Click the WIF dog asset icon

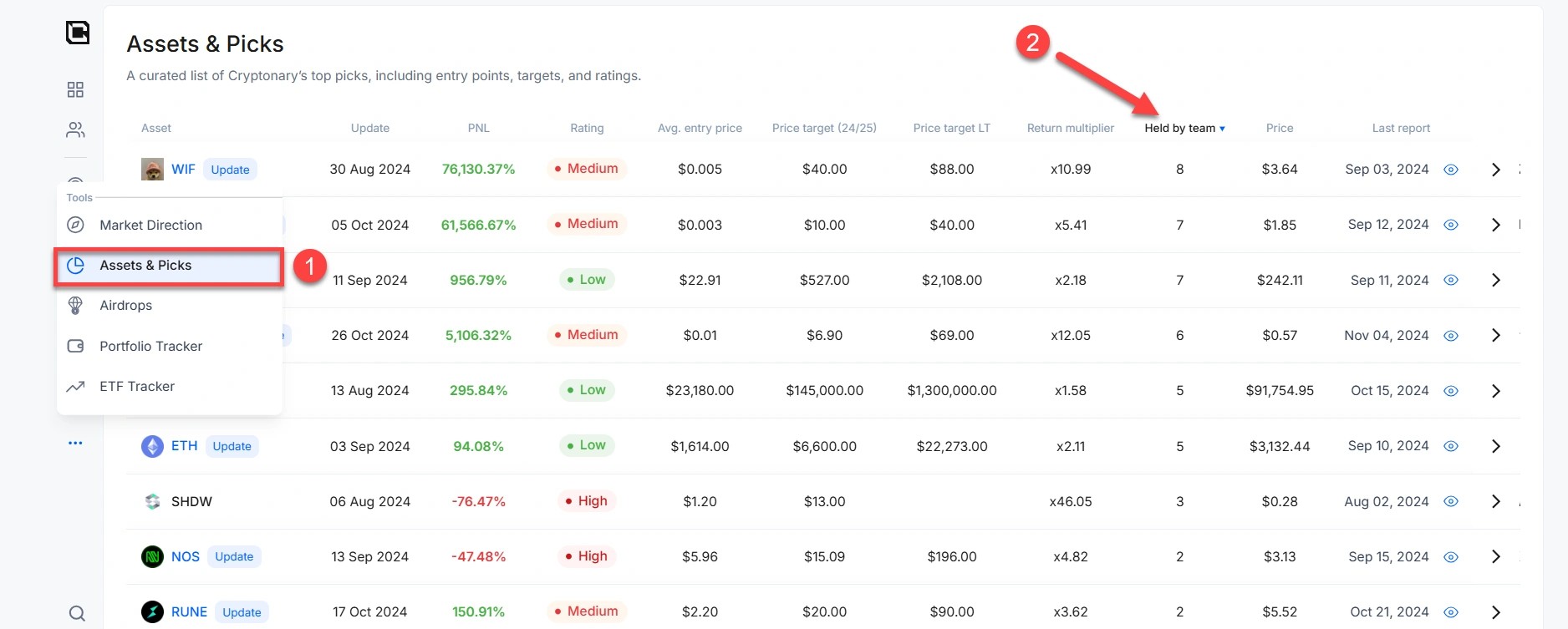(x=152, y=170)
